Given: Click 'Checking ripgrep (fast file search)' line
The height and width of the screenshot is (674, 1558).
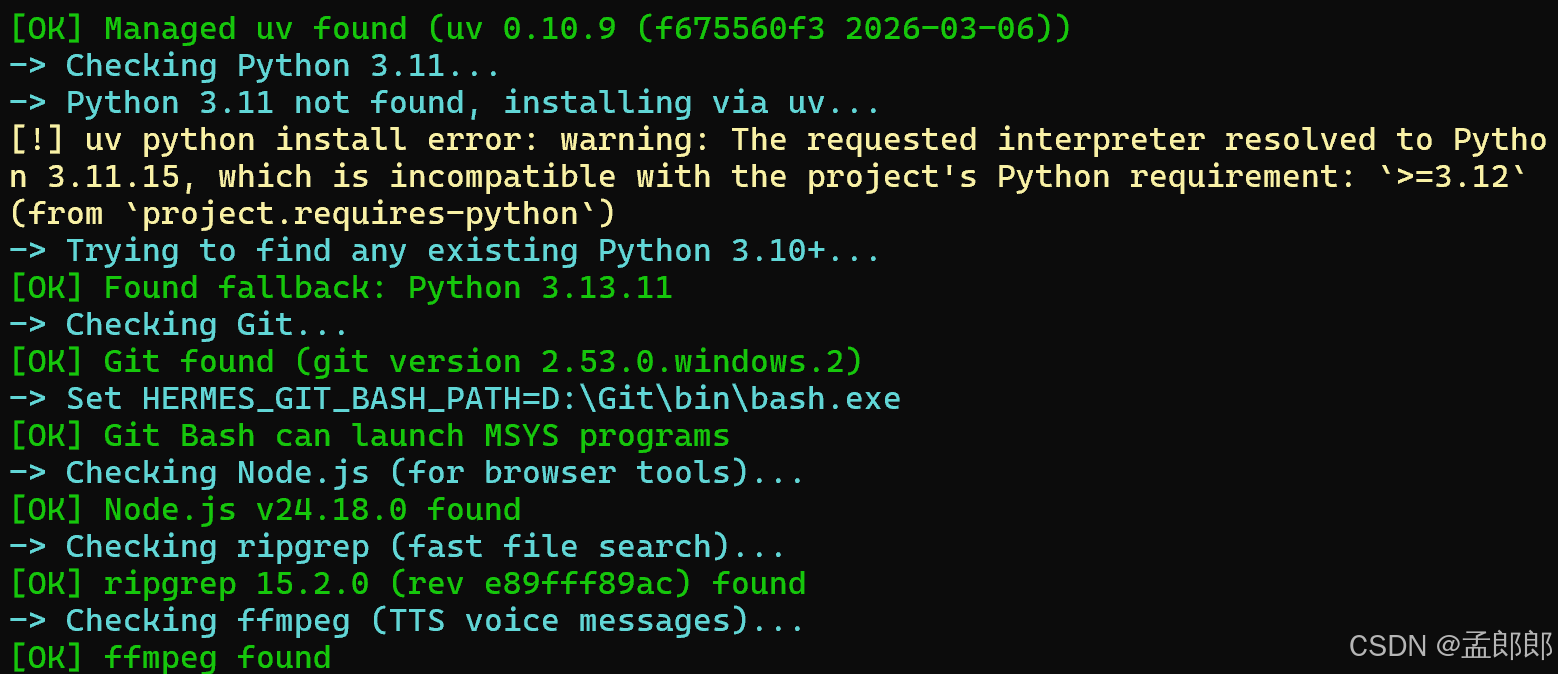Looking at the screenshot, I should pos(397,547).
